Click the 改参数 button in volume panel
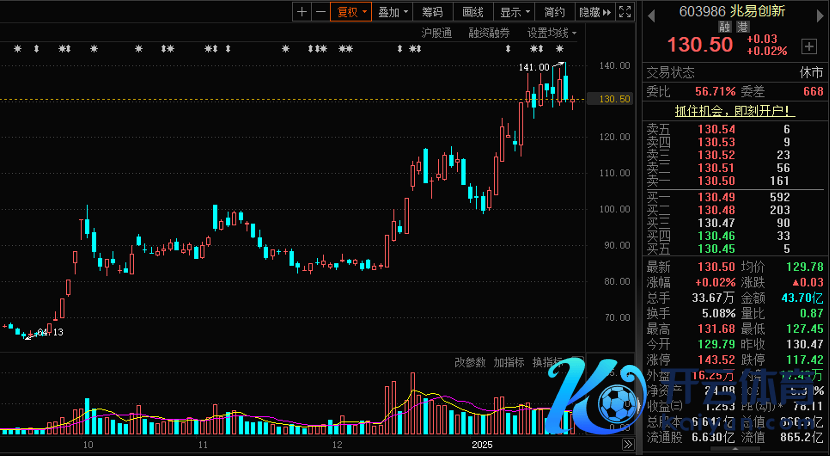This screenshot has width=830, height=456. pyautogui.click(x=470, y=362)
